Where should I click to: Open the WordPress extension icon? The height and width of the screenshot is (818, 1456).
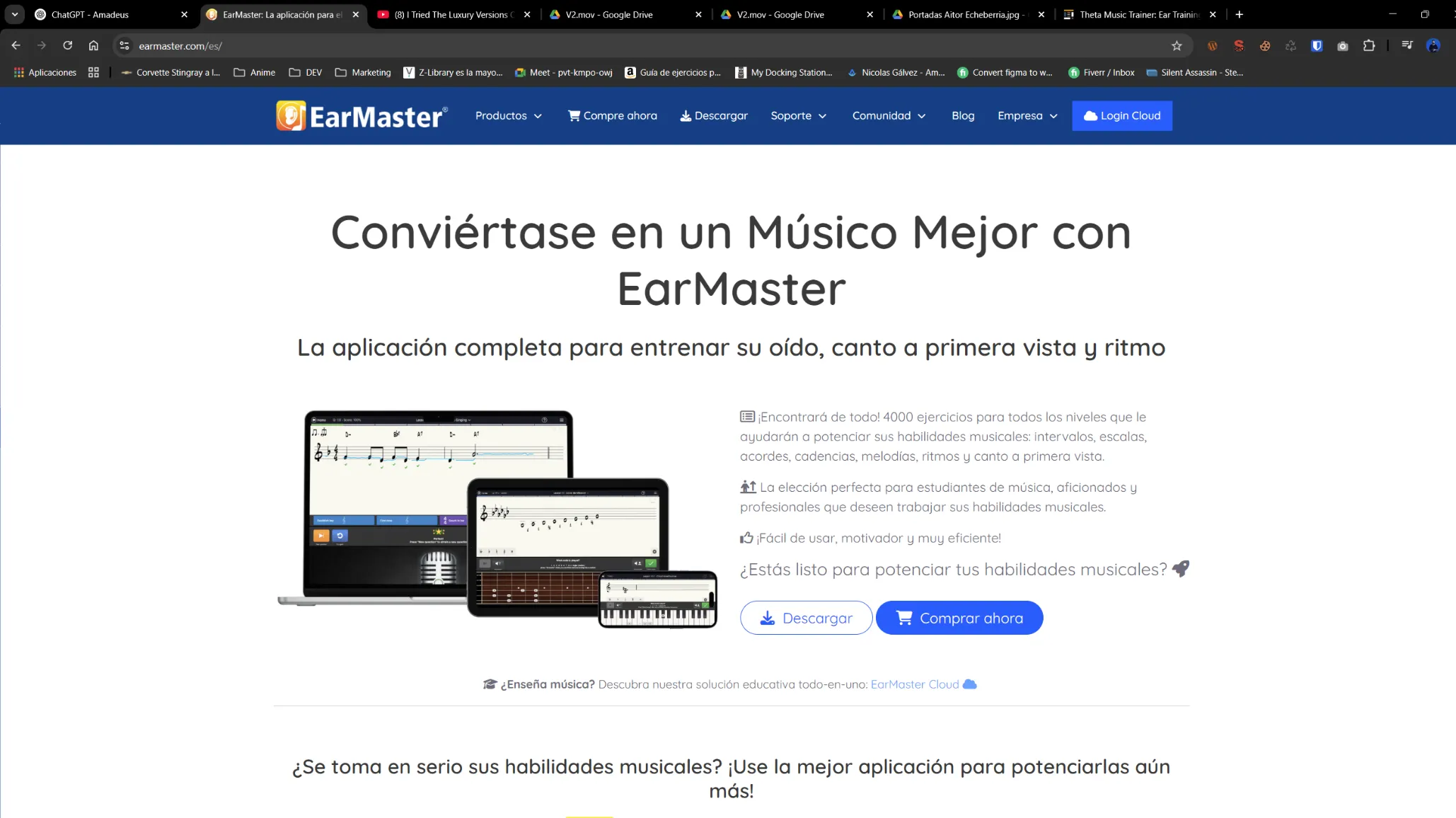(x=1212, y=45)
